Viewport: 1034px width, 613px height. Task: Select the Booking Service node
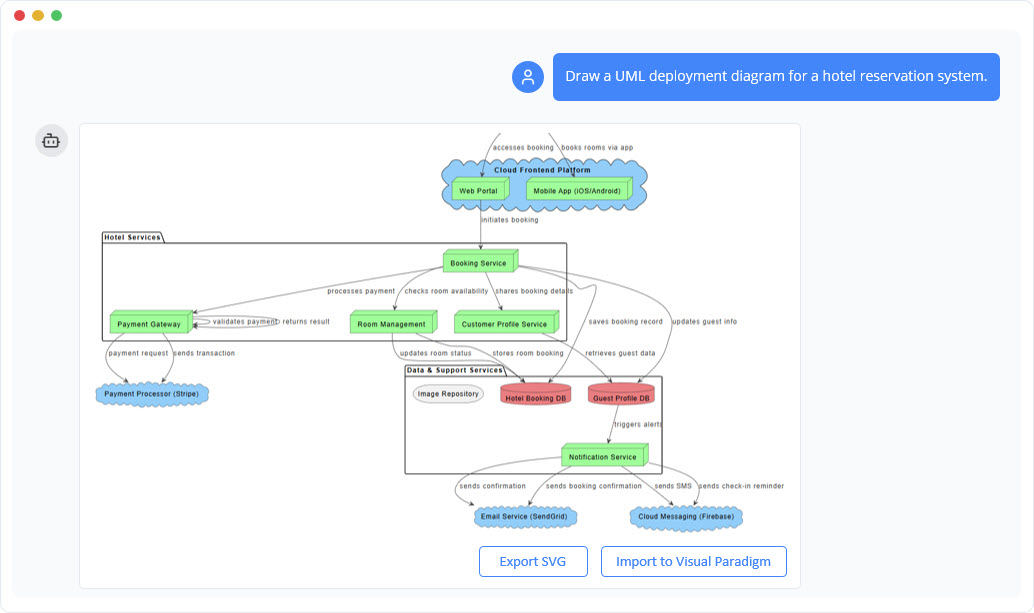click(480, 261)
